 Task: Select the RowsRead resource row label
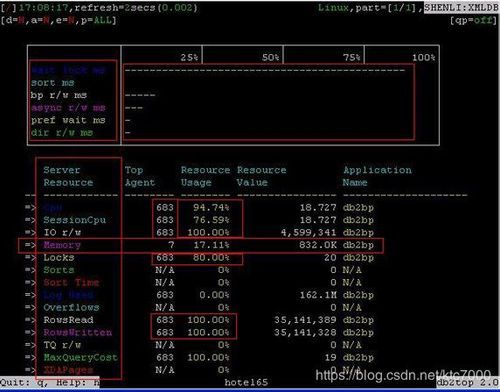point(68,320)
